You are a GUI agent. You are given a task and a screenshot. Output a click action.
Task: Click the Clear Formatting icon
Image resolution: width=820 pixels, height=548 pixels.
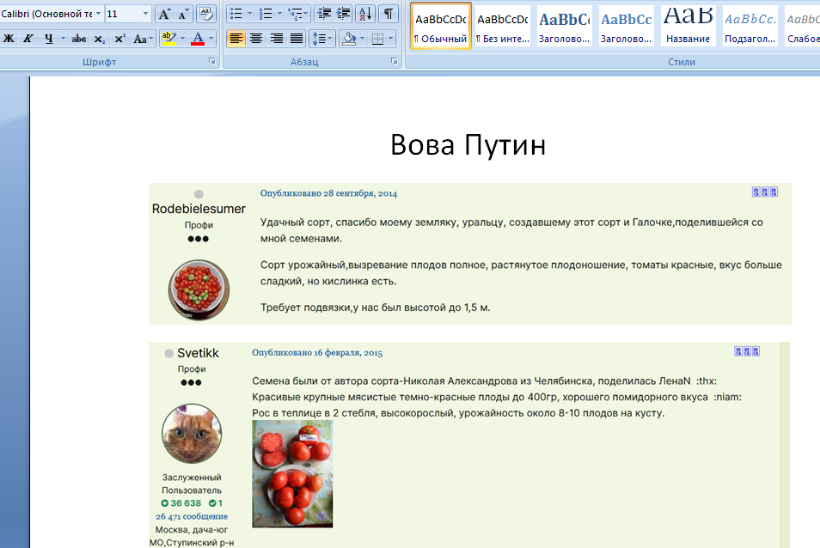[x=207, y=14]
